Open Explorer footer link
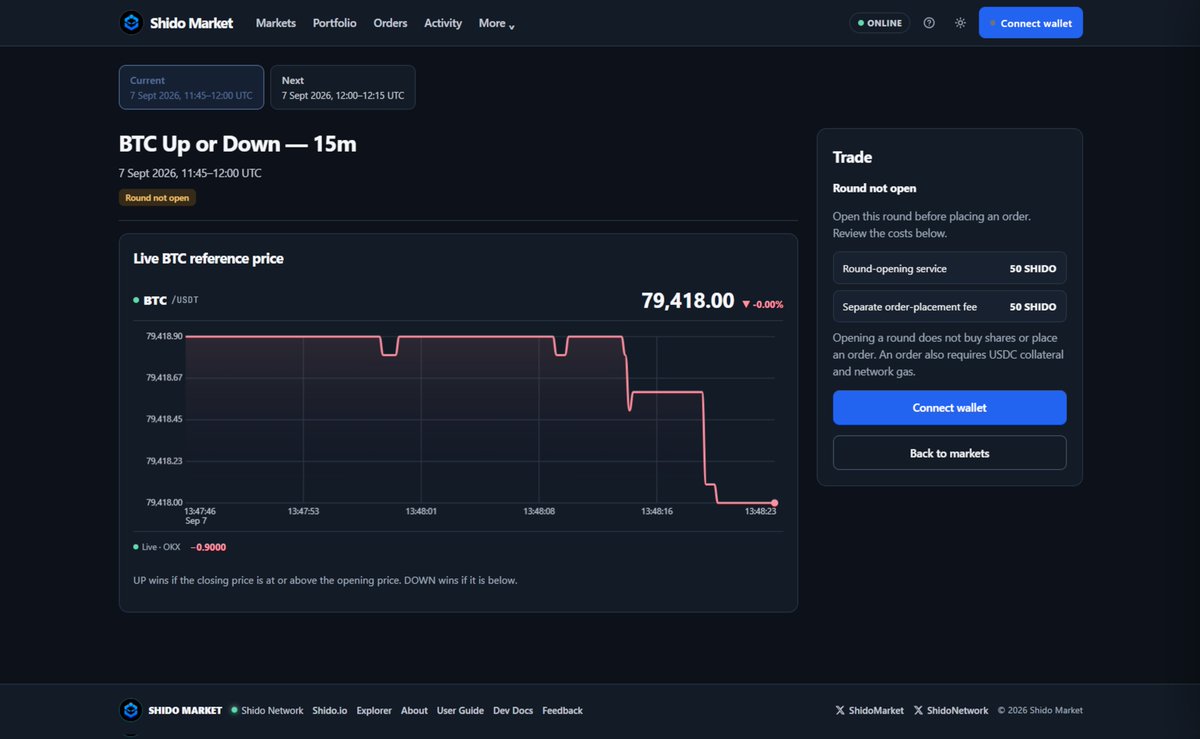The image size is (1200, 739). (374, 711)
